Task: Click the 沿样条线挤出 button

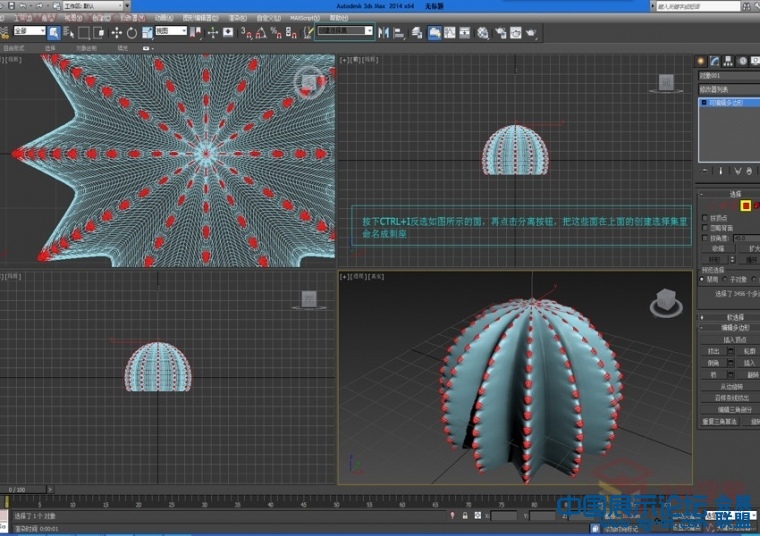Action: pyautogui.click(x=731, y=398)
